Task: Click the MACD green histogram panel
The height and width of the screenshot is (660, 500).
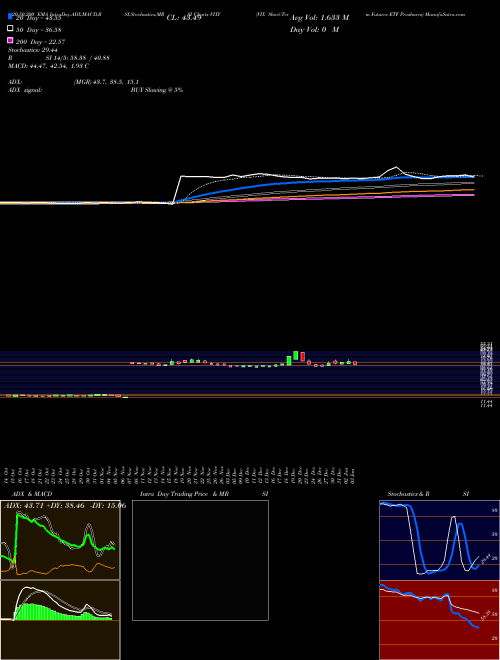Action: 60,620
